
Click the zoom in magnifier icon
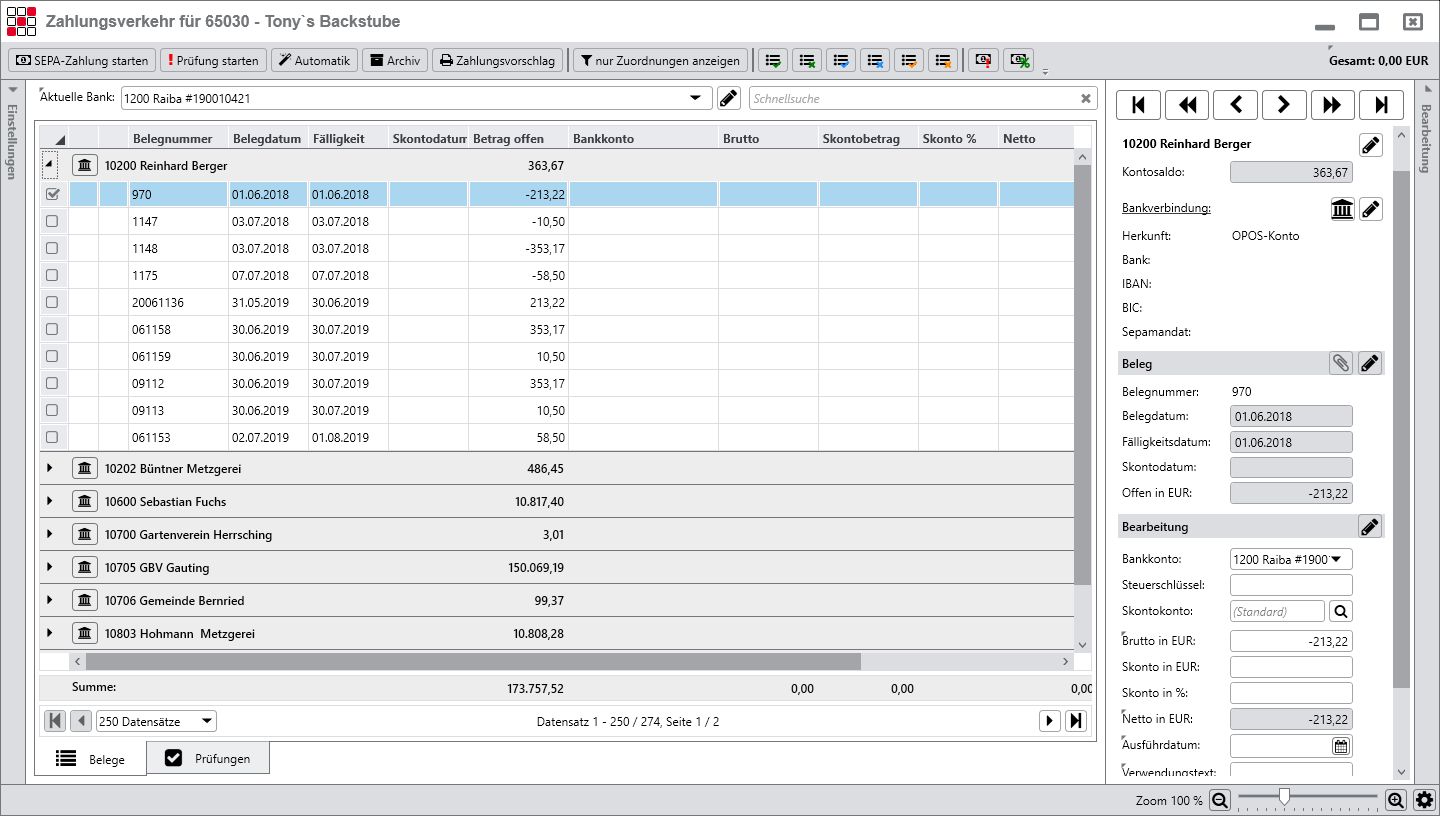click(1396, 800)
